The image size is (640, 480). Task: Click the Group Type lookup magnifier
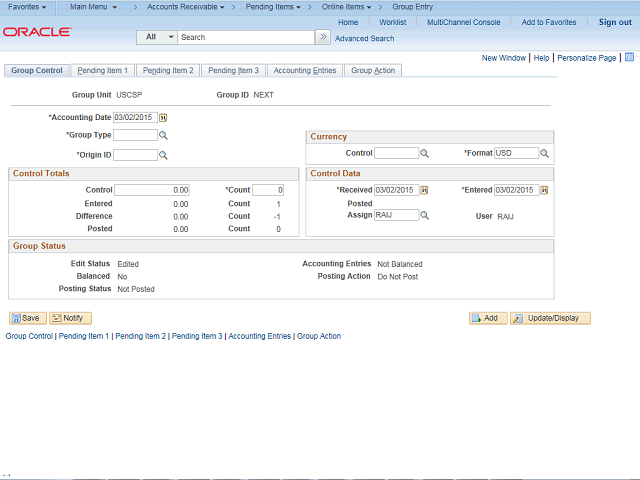tap(164, 135)
